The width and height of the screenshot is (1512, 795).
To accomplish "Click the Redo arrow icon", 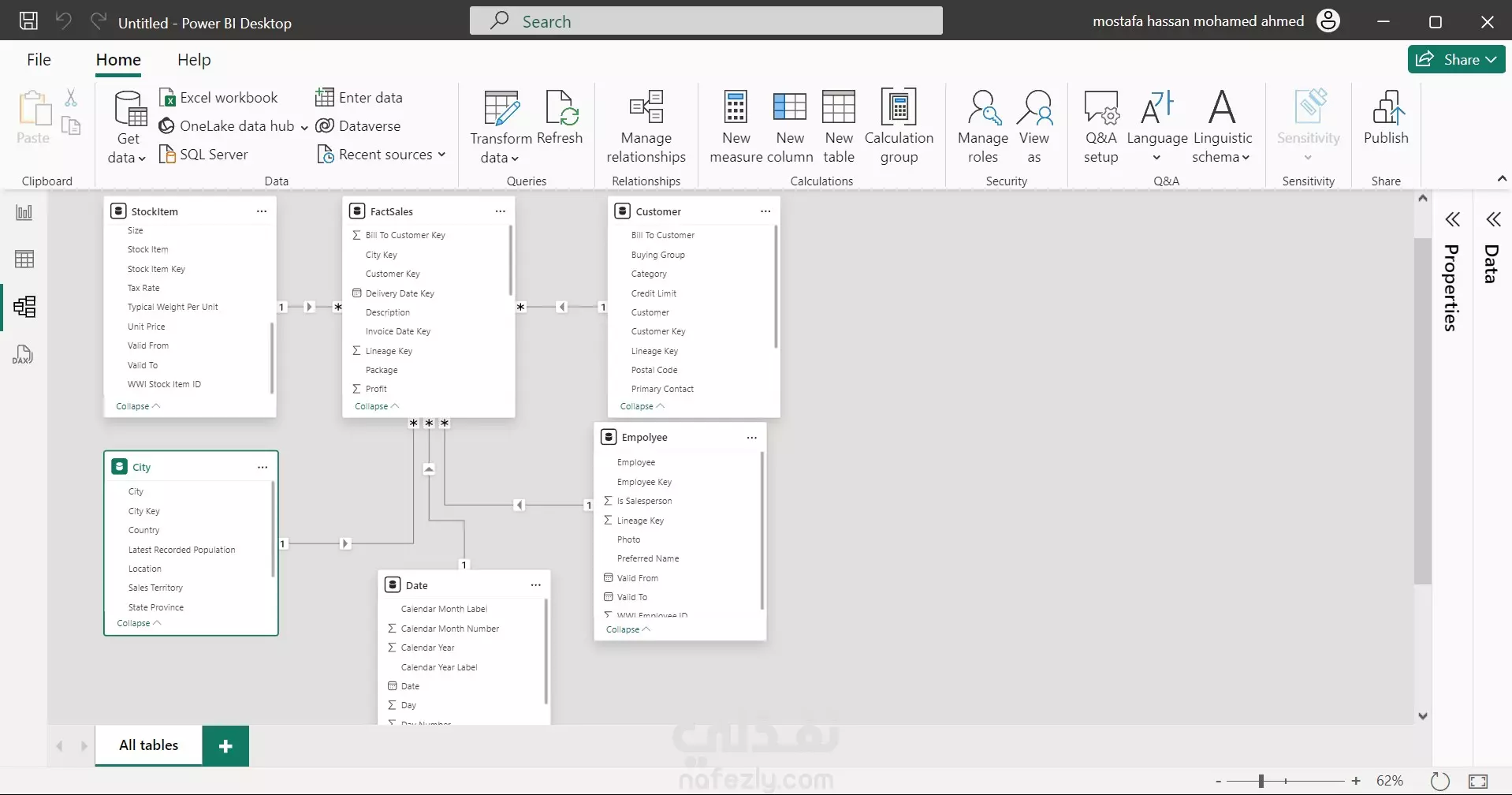I will point(99,21).
